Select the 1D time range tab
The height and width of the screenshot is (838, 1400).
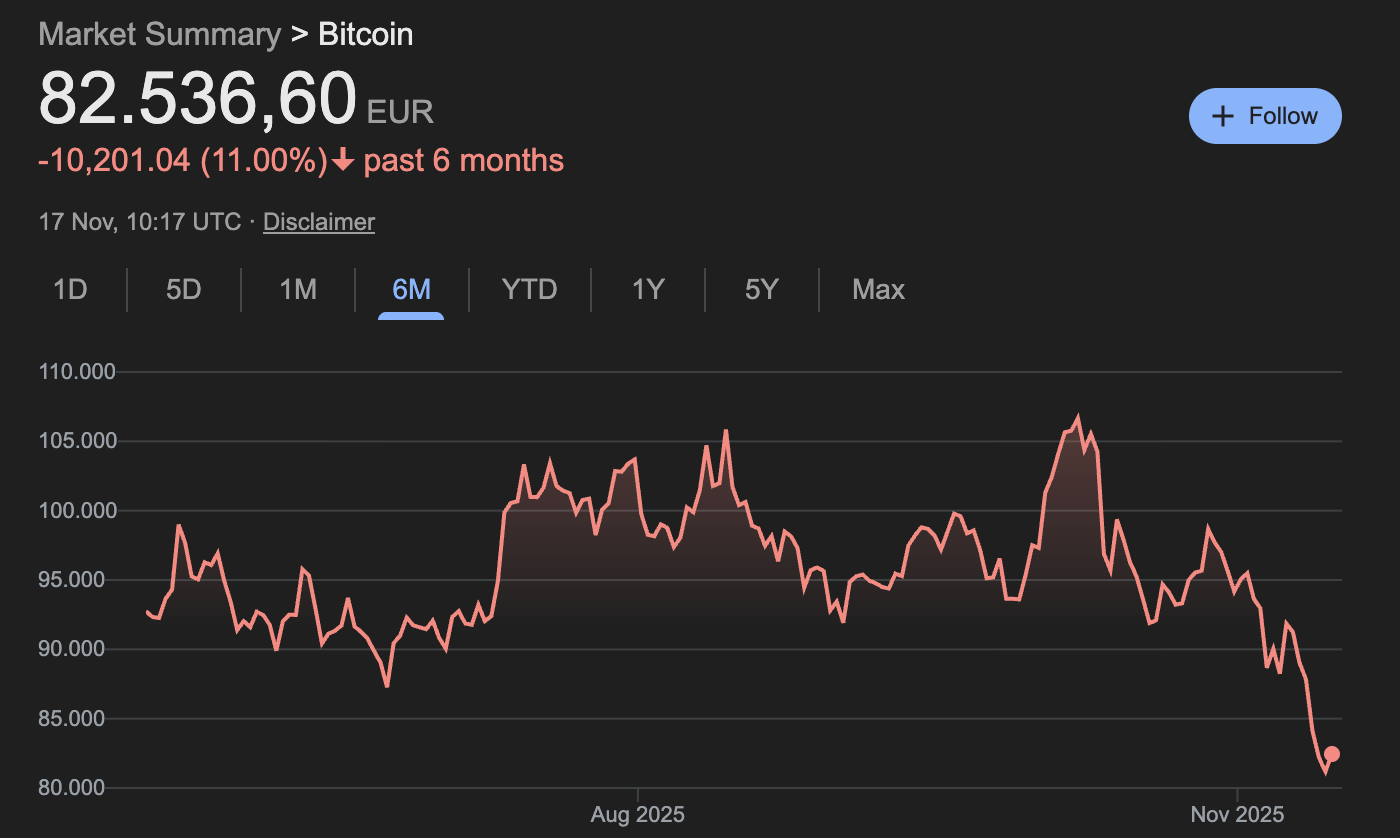(70, 290)
